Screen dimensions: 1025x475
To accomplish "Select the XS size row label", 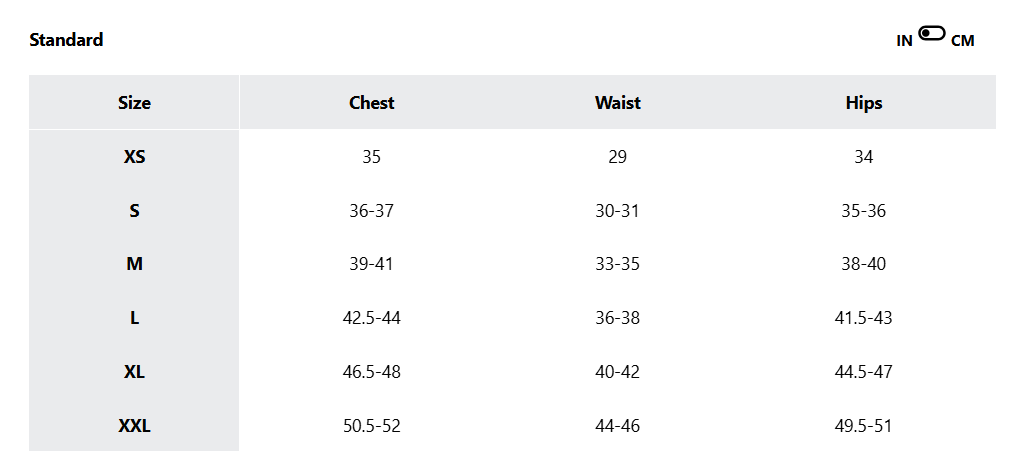I will click(x=134, y=157).
